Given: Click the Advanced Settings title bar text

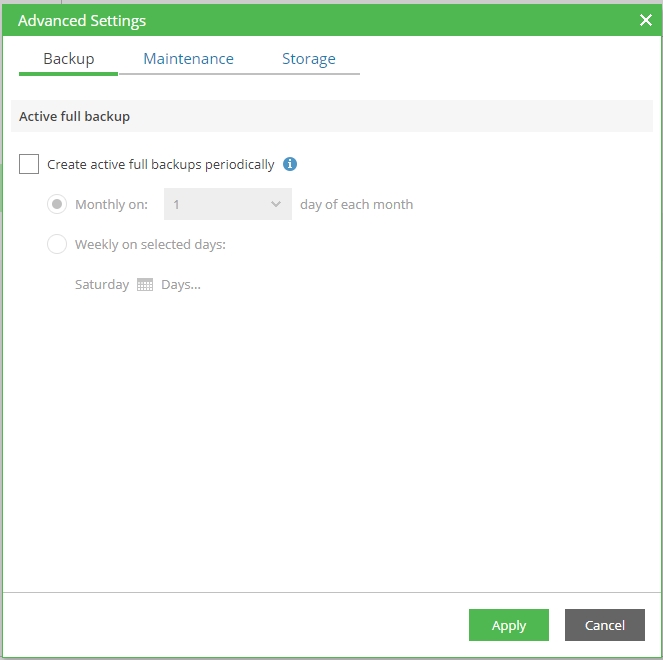Looking at the screenshot, I should [82, 20].
